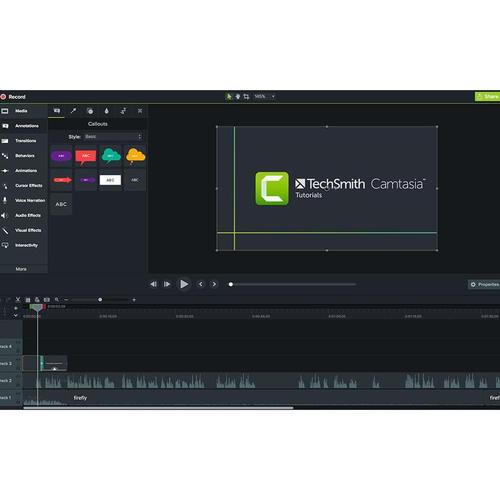The height and width of the screenshot is (500, 500).
Task: Click the playback progress slider handle
Action: 231,284
